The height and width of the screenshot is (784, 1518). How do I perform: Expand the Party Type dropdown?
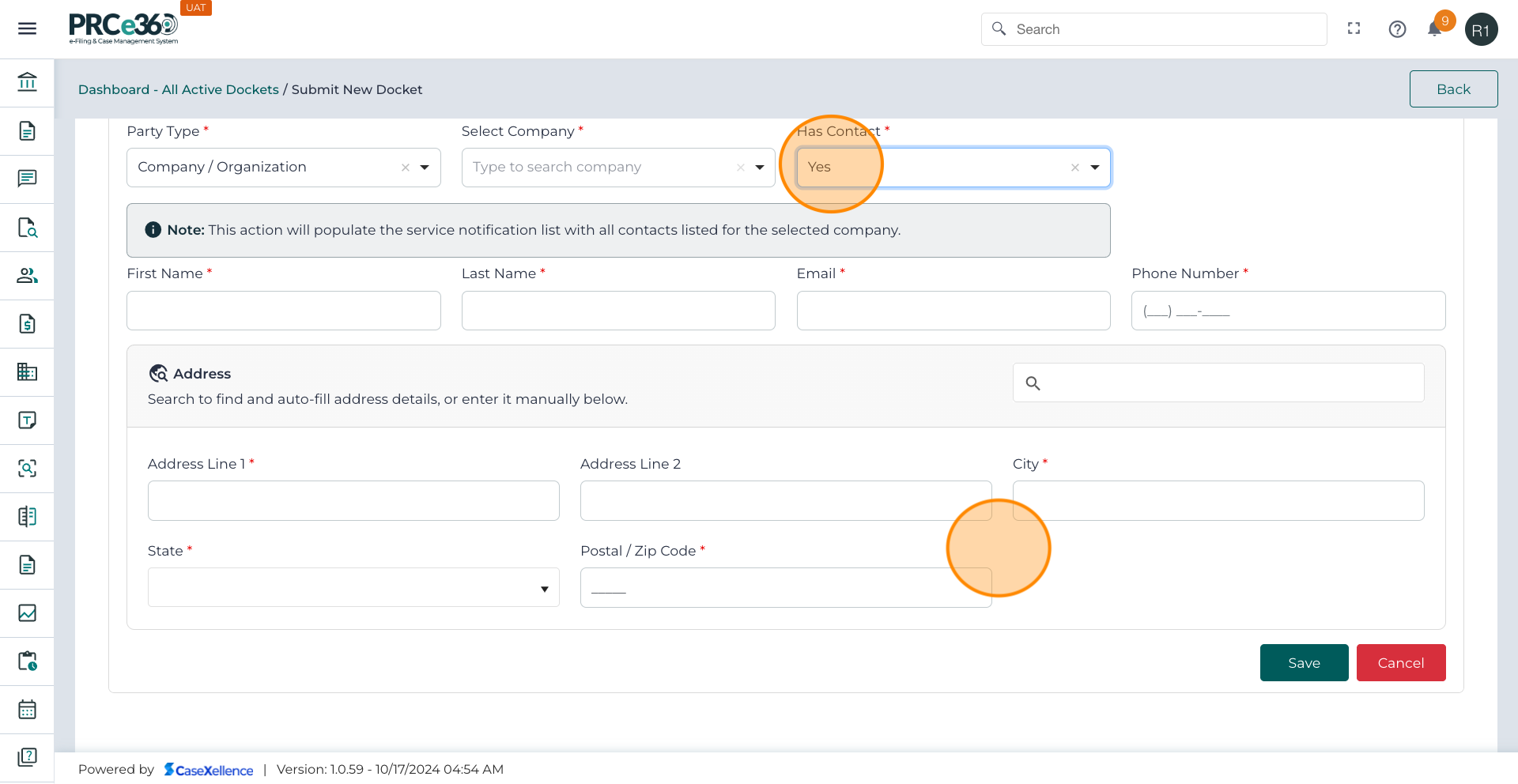(425, 168)
